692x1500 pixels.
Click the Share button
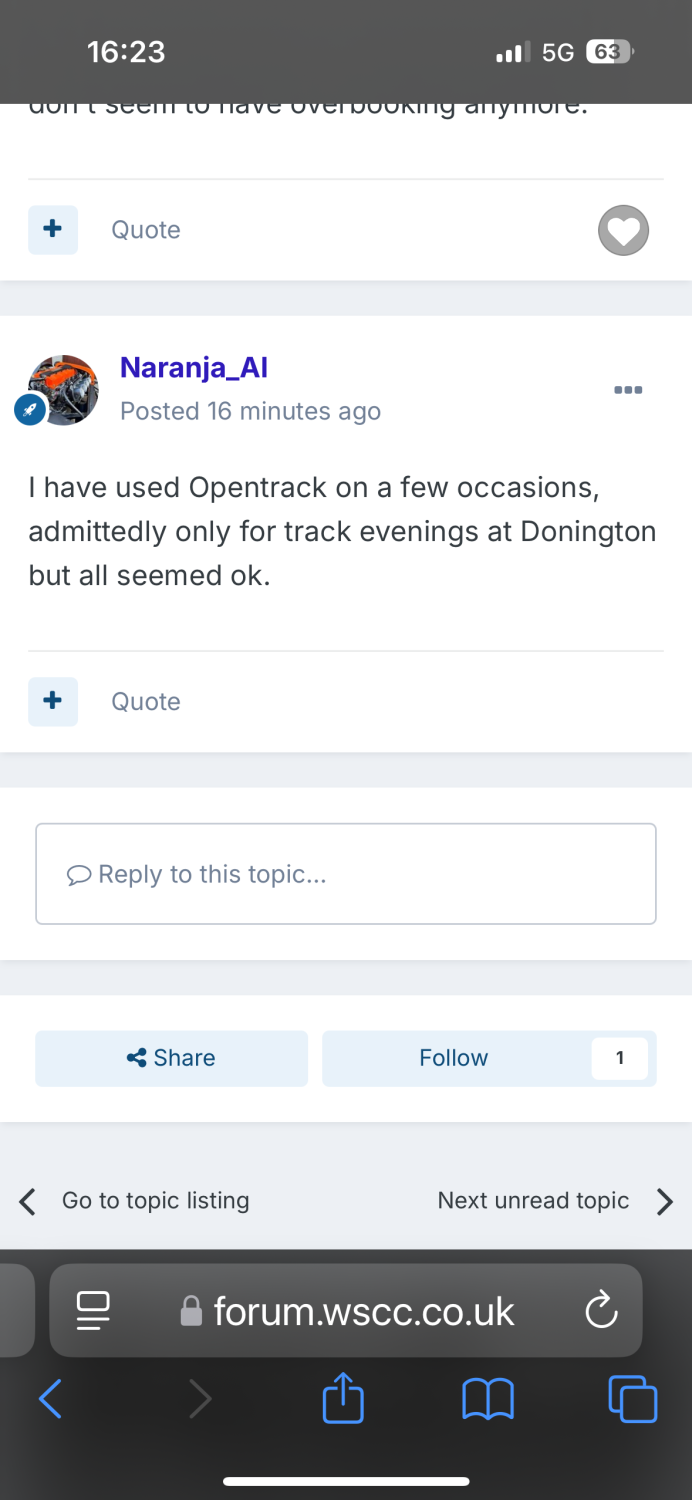(171, 1058)
